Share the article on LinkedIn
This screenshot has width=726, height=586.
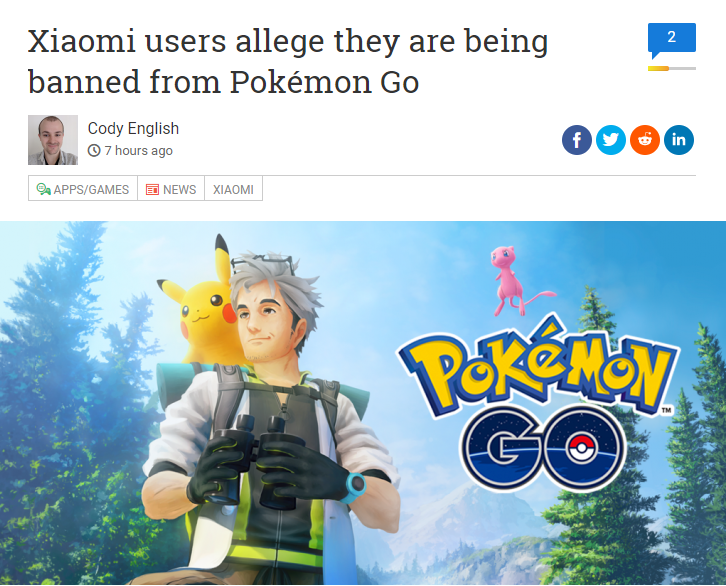click(679, 140)
